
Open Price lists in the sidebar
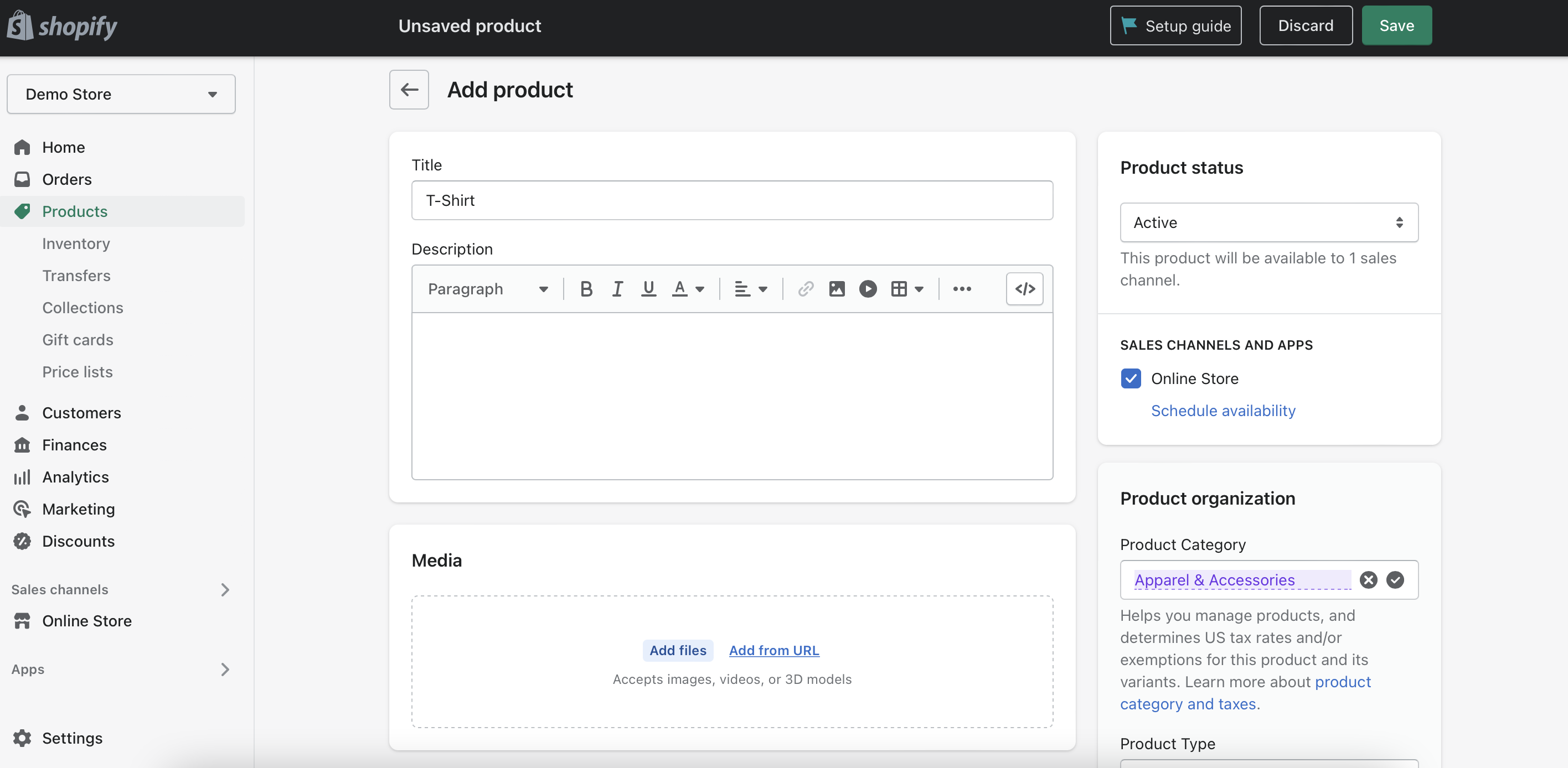(78, 372)
